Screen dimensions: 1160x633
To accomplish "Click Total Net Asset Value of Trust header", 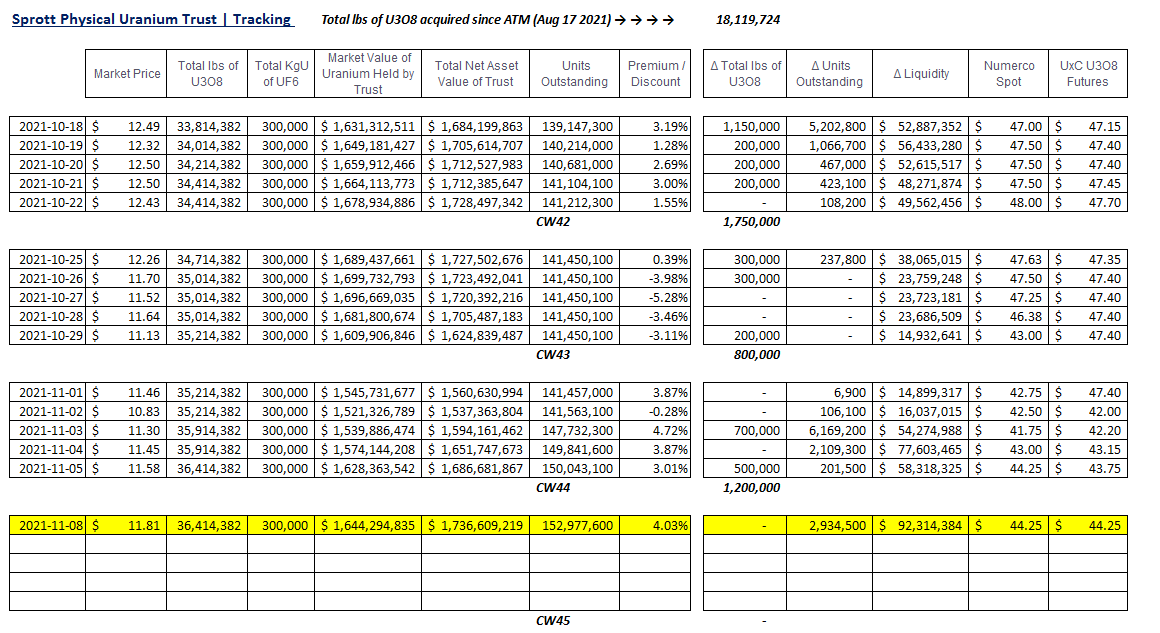I will (x=475, y=74).
